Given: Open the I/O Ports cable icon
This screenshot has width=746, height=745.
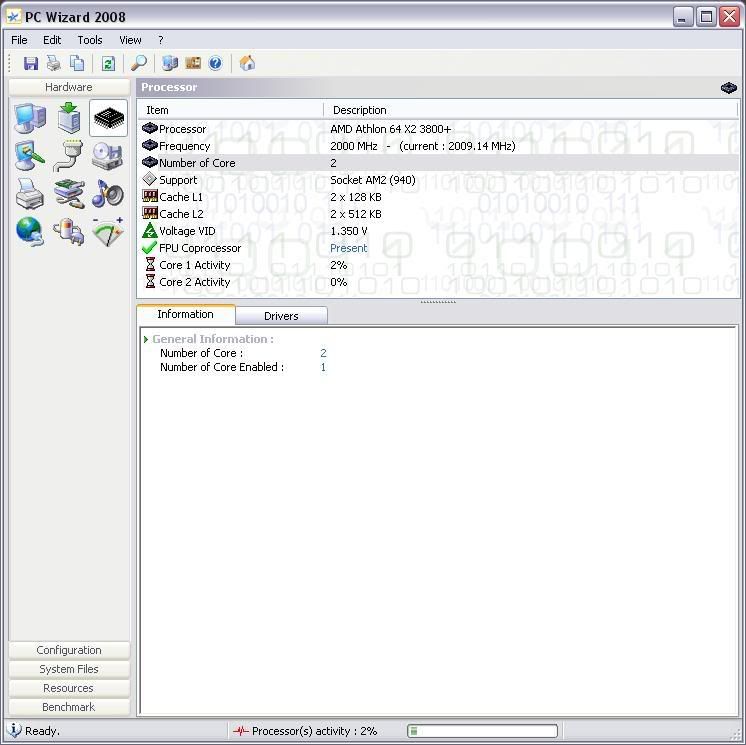Looking at the screenshot, I should 69,156.
